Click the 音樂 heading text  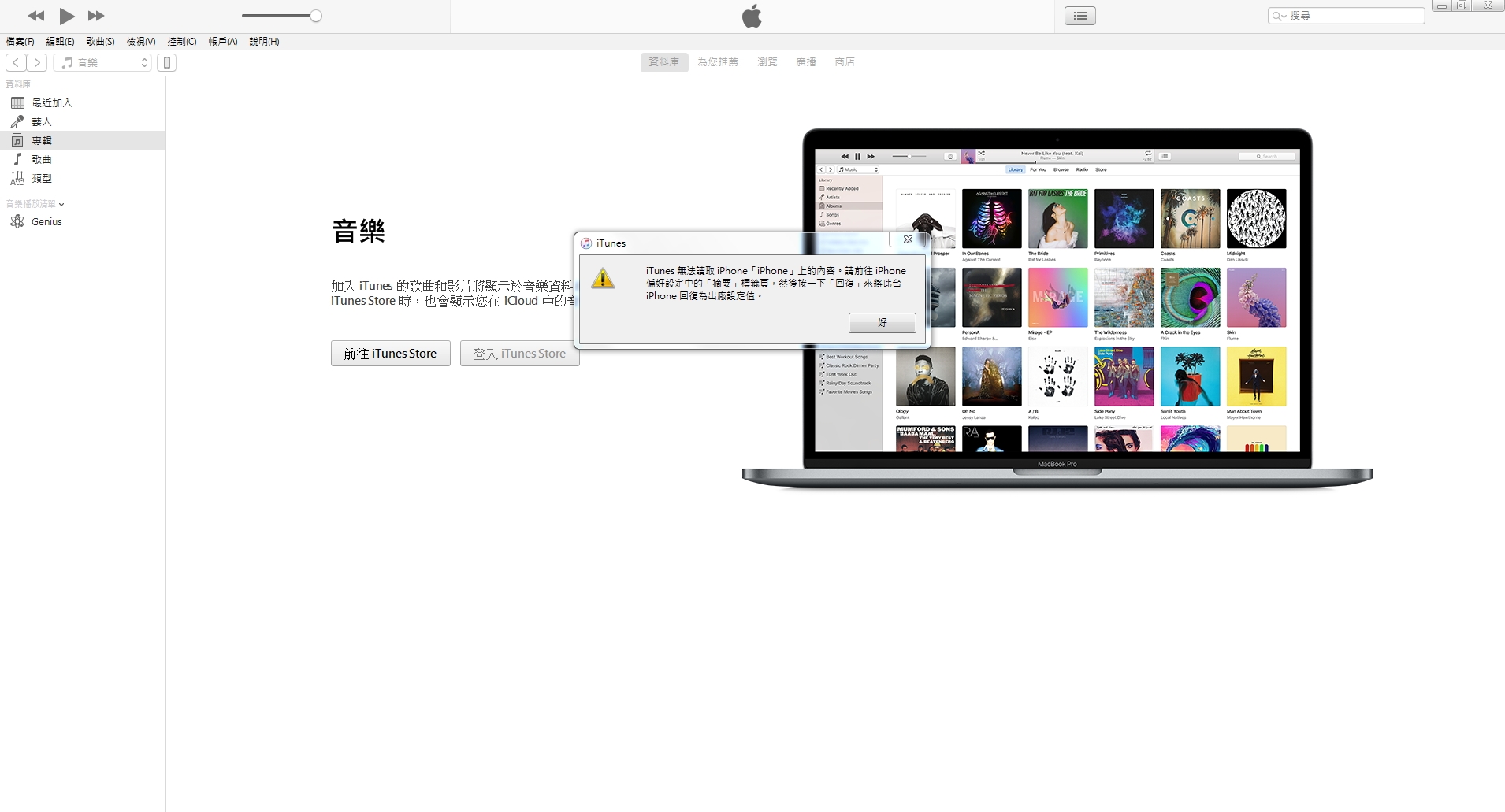point(359,232)
